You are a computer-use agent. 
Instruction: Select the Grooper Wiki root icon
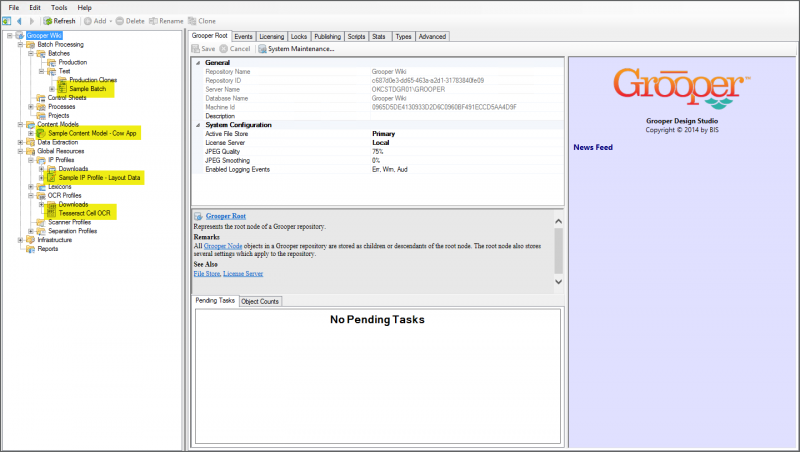19,36
